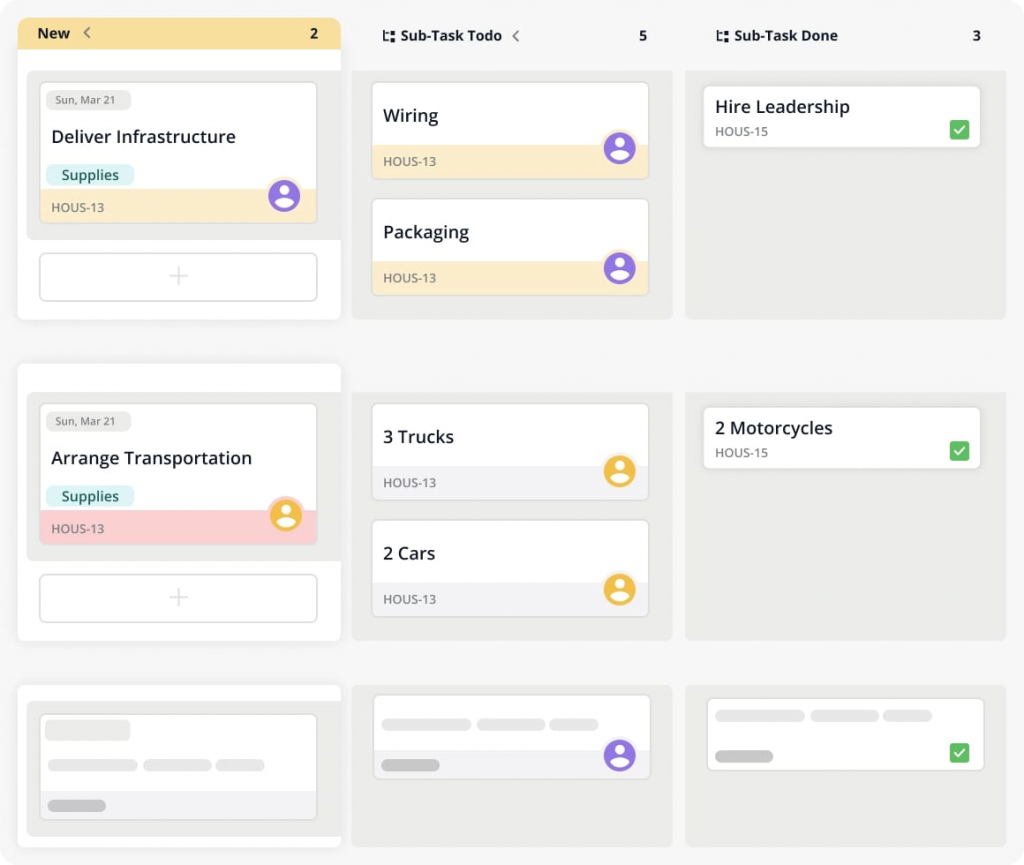Click the count 2 in New column header
Viewport: 1024px width, 865px height.
(314, 33)
